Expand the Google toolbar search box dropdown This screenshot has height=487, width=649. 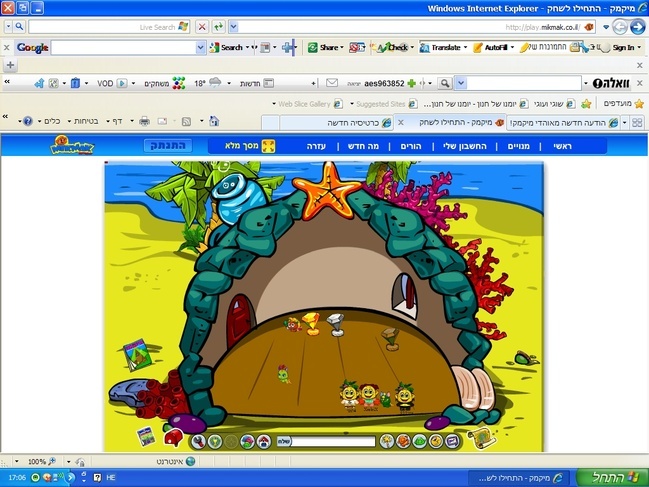coord(200,48)
